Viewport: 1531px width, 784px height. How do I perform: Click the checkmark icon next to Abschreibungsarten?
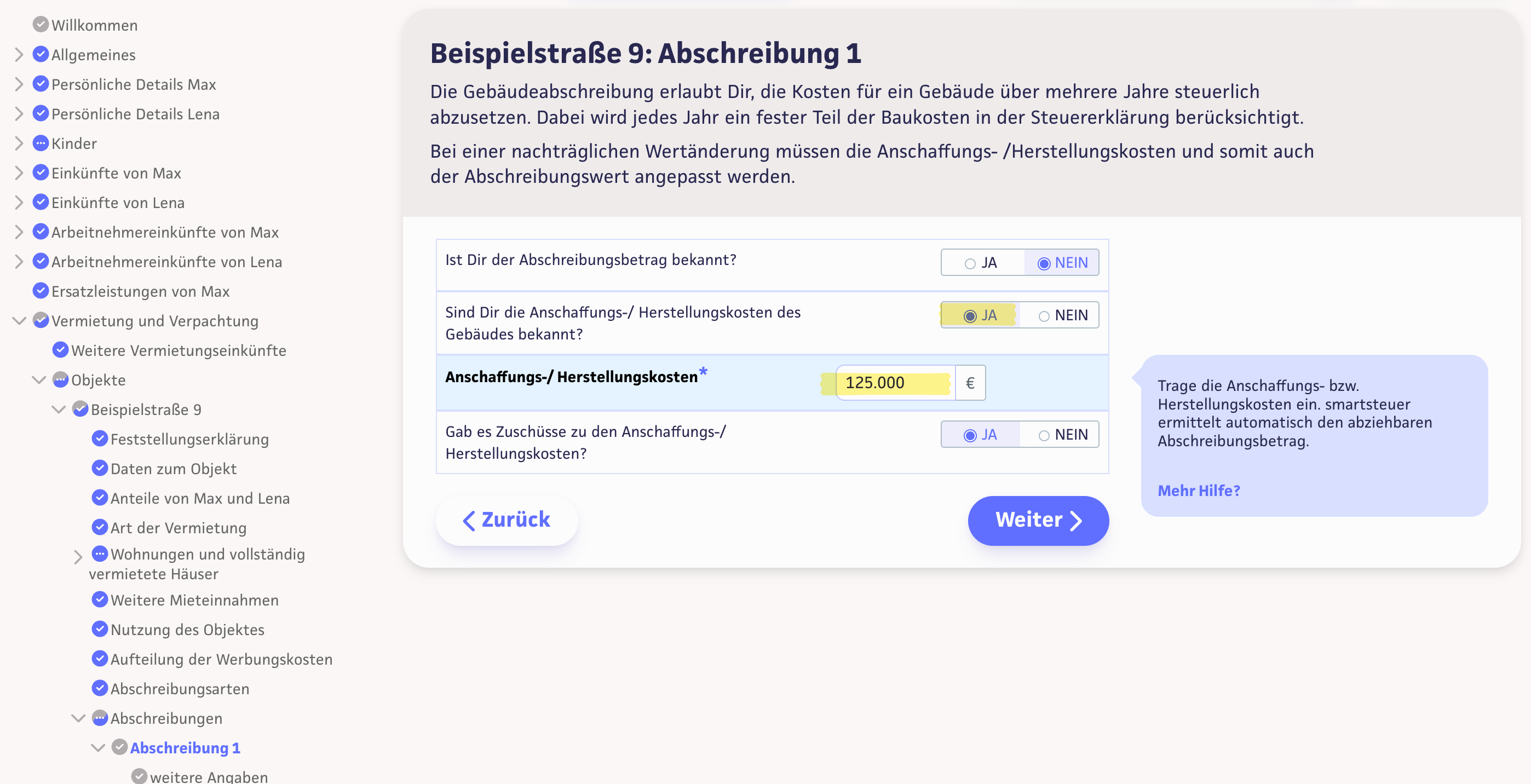tap(99, 688)
